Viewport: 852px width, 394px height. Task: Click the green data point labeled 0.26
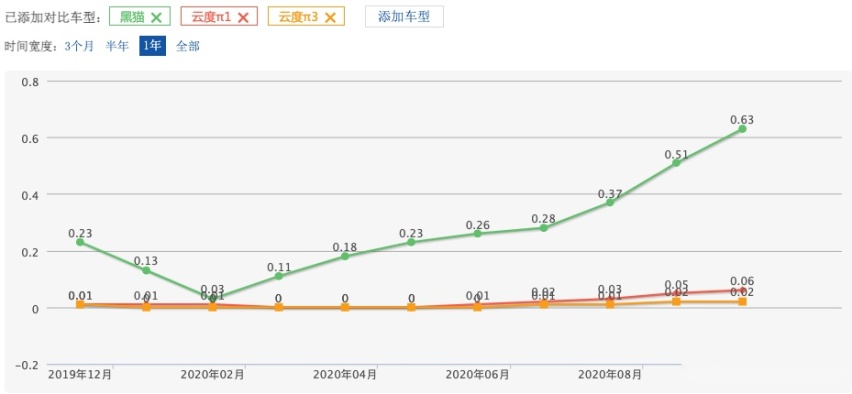[478, 233]
